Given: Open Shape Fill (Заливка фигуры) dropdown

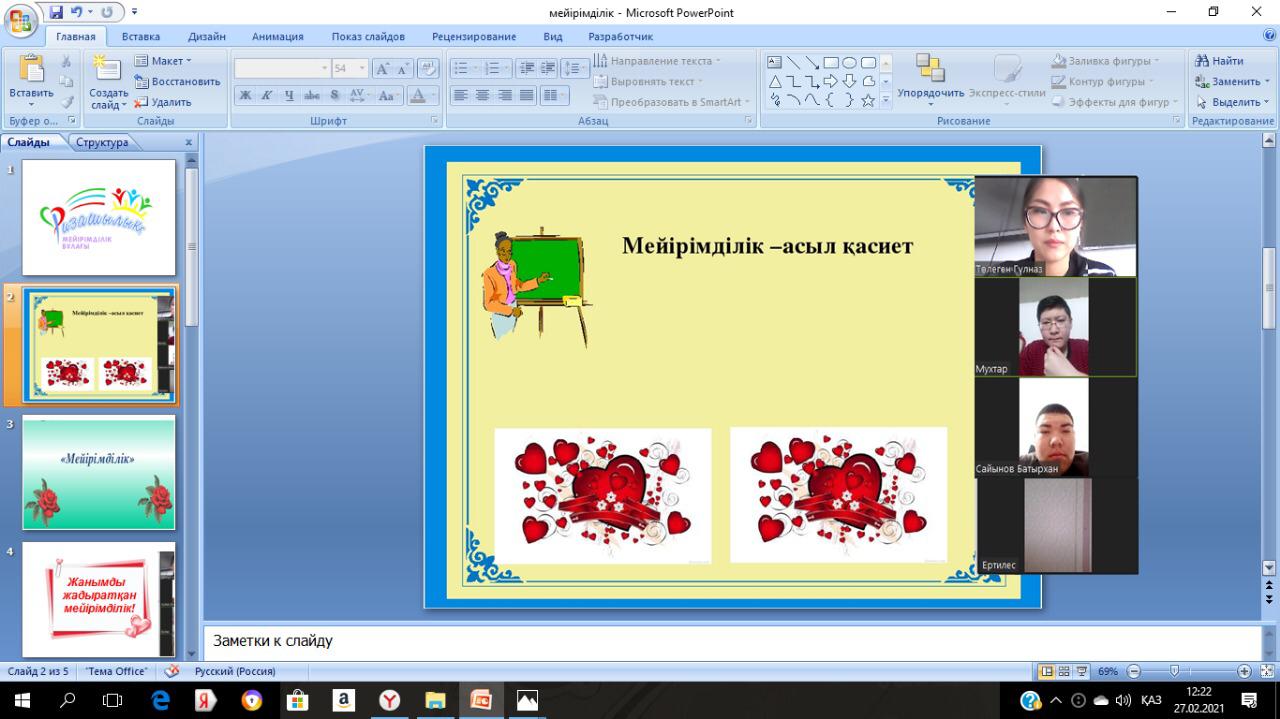Looking at the screenshot, I should point(1106,61).
